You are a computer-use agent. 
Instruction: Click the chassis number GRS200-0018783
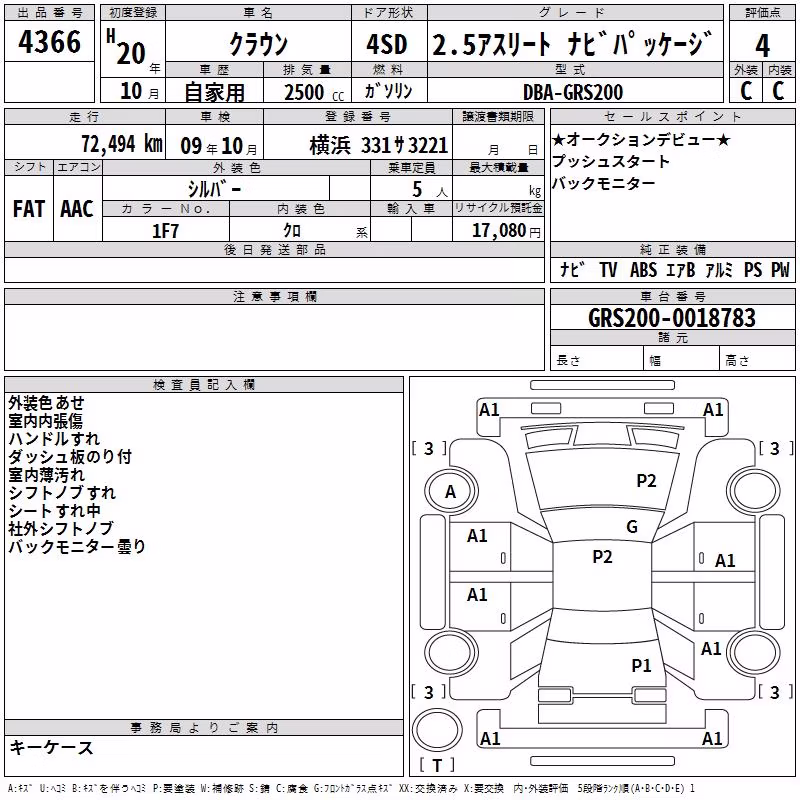[672, 318]
